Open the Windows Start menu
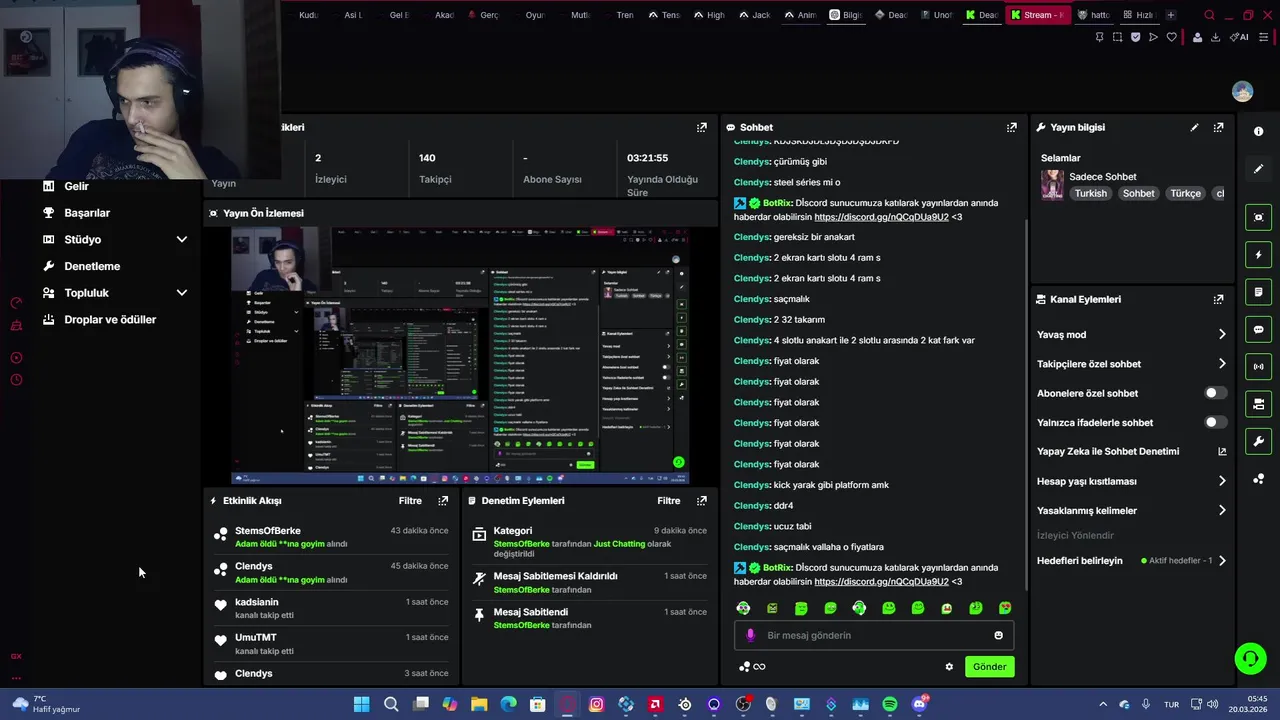This screenshot has height=720, width=1280. pos(361,704)
